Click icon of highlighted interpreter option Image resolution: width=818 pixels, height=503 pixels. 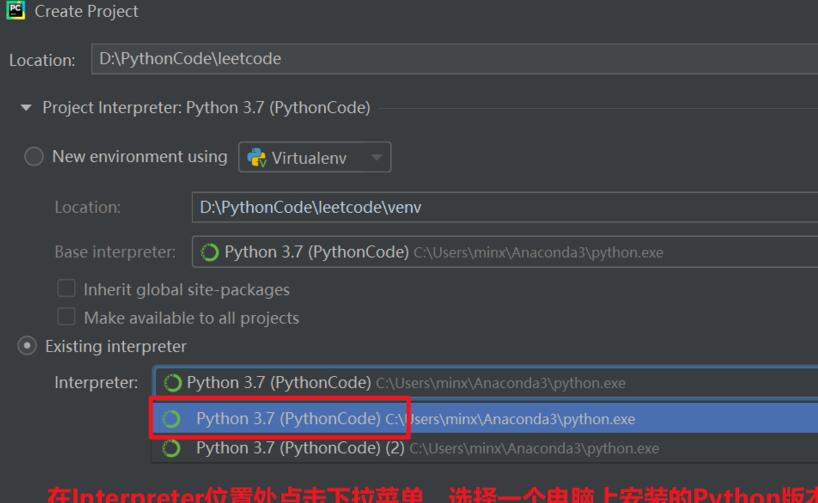[171, 419]
